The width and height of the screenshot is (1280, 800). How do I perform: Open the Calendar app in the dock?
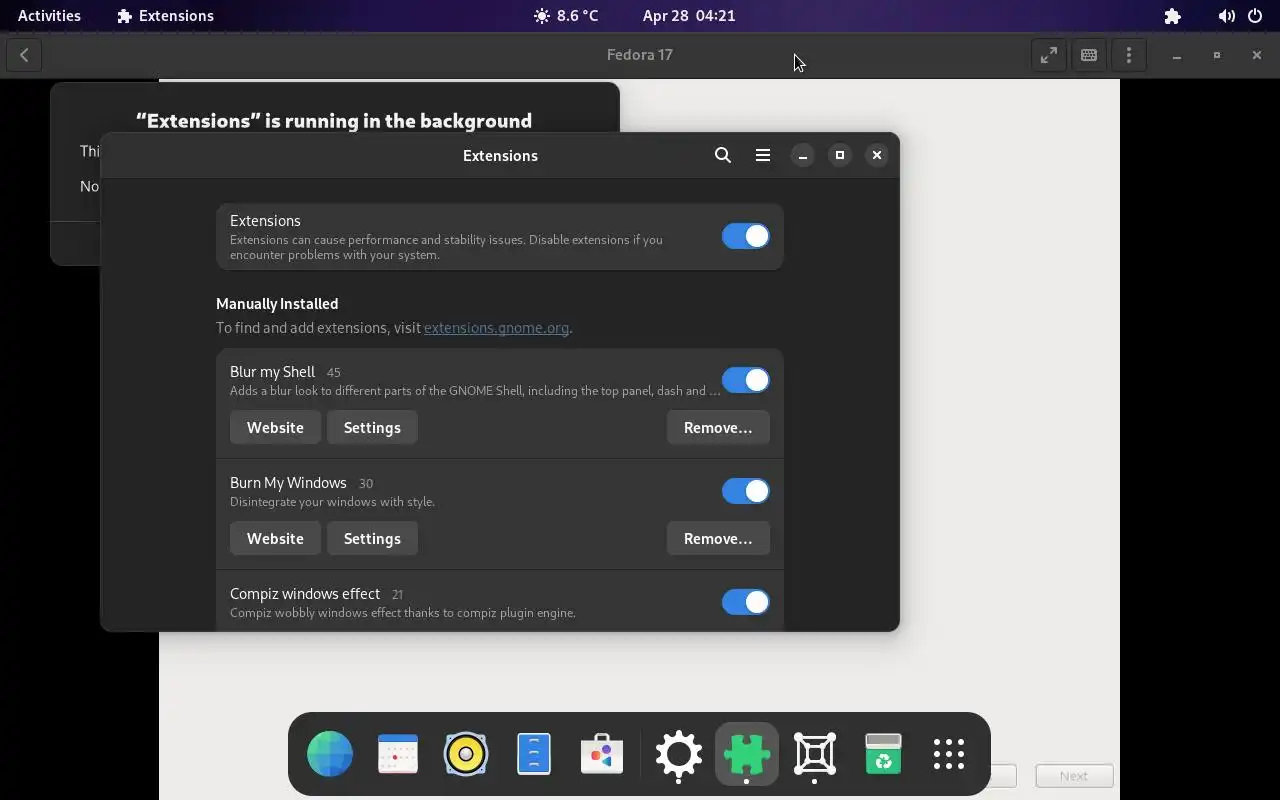398,754
